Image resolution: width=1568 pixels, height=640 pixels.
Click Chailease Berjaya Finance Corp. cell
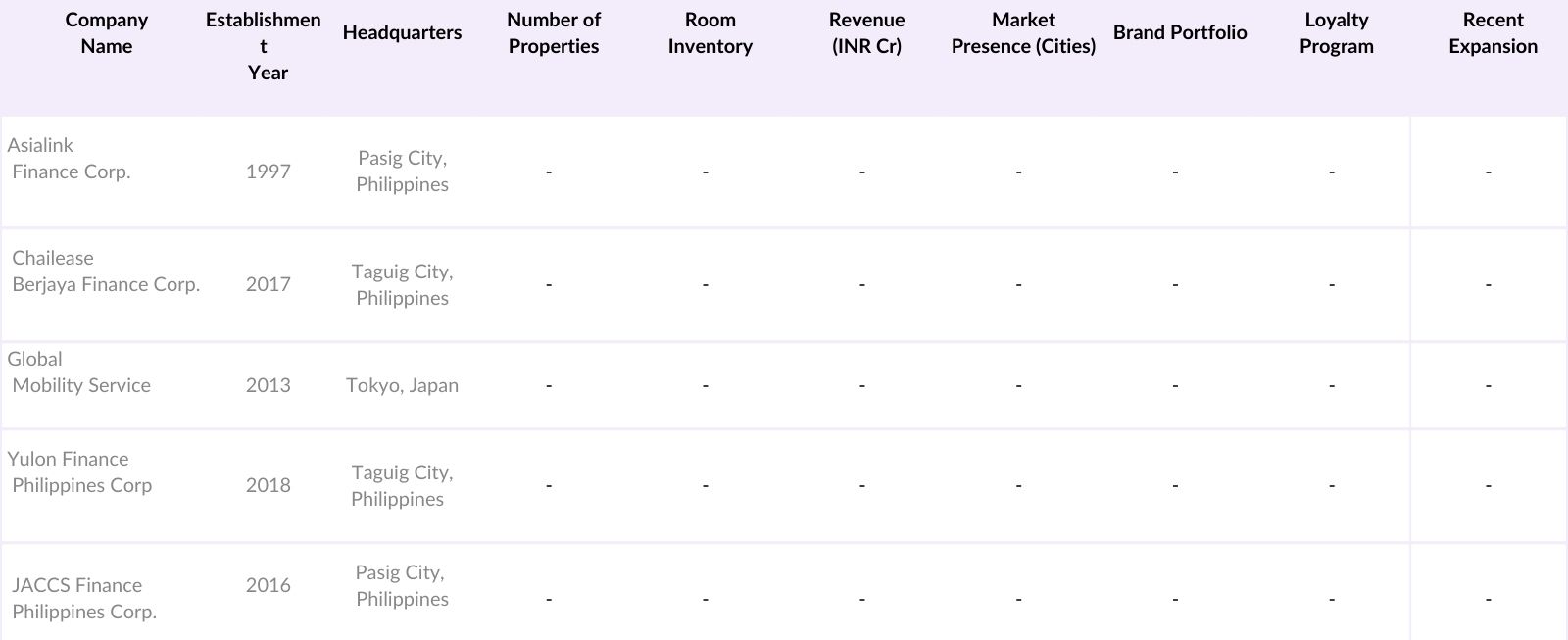click(x=106, y=271)
